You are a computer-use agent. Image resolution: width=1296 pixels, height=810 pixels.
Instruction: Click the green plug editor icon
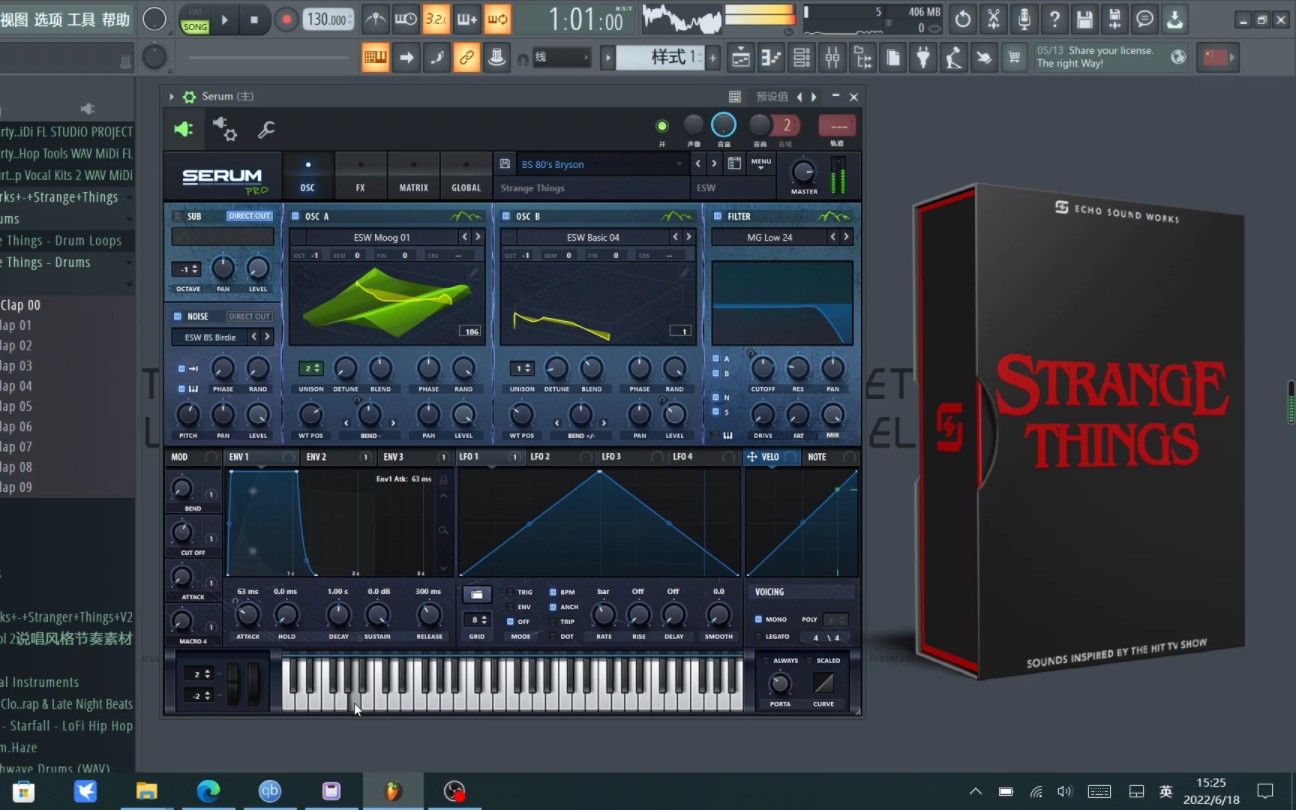click(x=184, y=129)
